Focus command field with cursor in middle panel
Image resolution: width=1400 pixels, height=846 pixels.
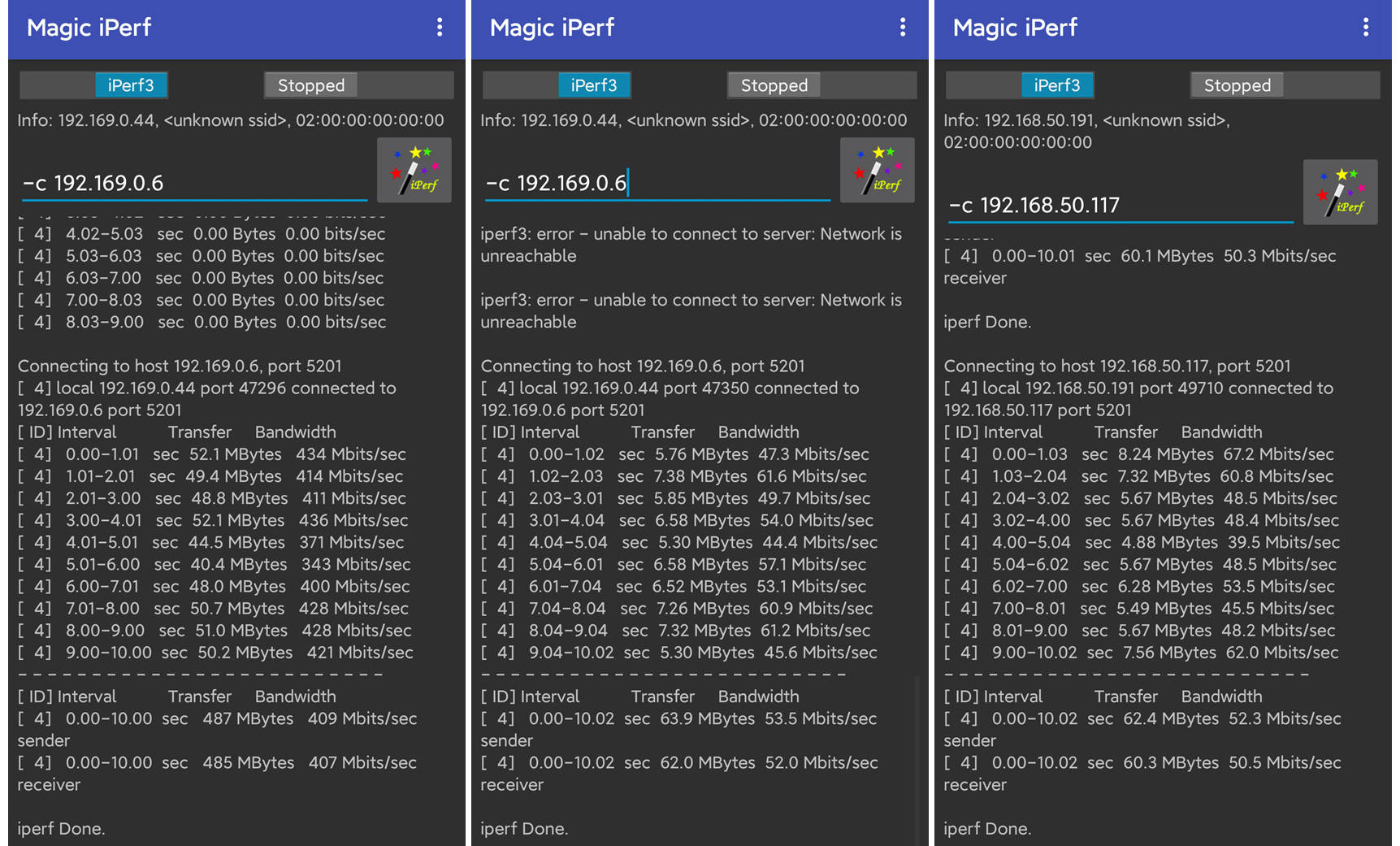pos(657,184)
